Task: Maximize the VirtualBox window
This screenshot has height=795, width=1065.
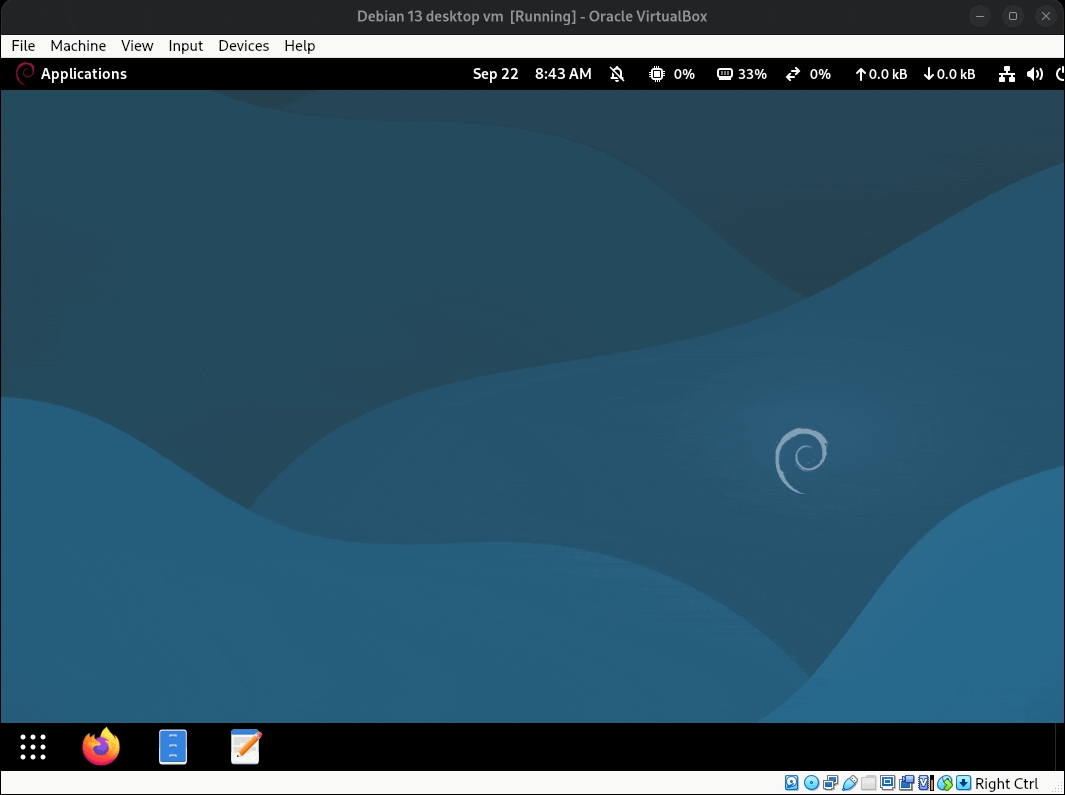Action: click(x=1013, y=16)
